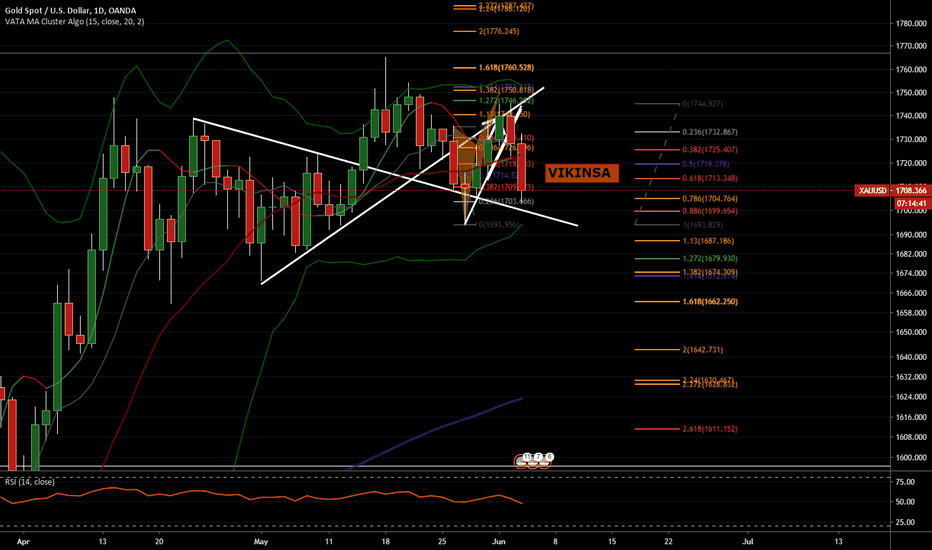The image size is (932, 550).
Task: Click the 1.618(1662.250) Fibonacci level
Action: tap(710, 301)
